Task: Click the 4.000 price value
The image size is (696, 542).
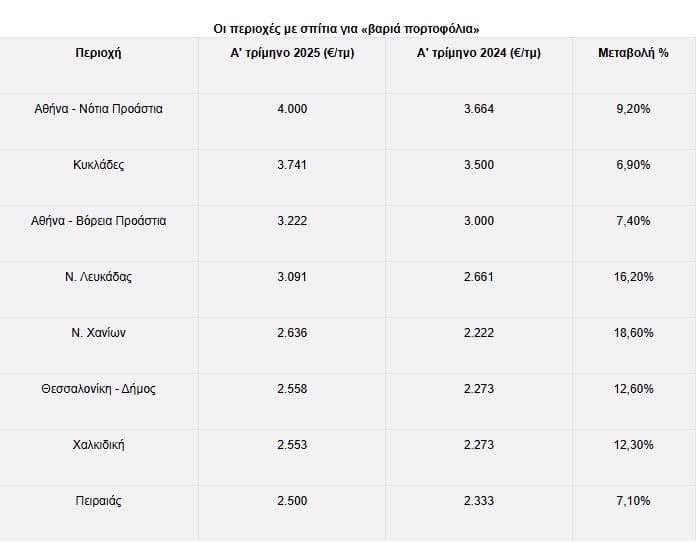Action: (292, 109)
